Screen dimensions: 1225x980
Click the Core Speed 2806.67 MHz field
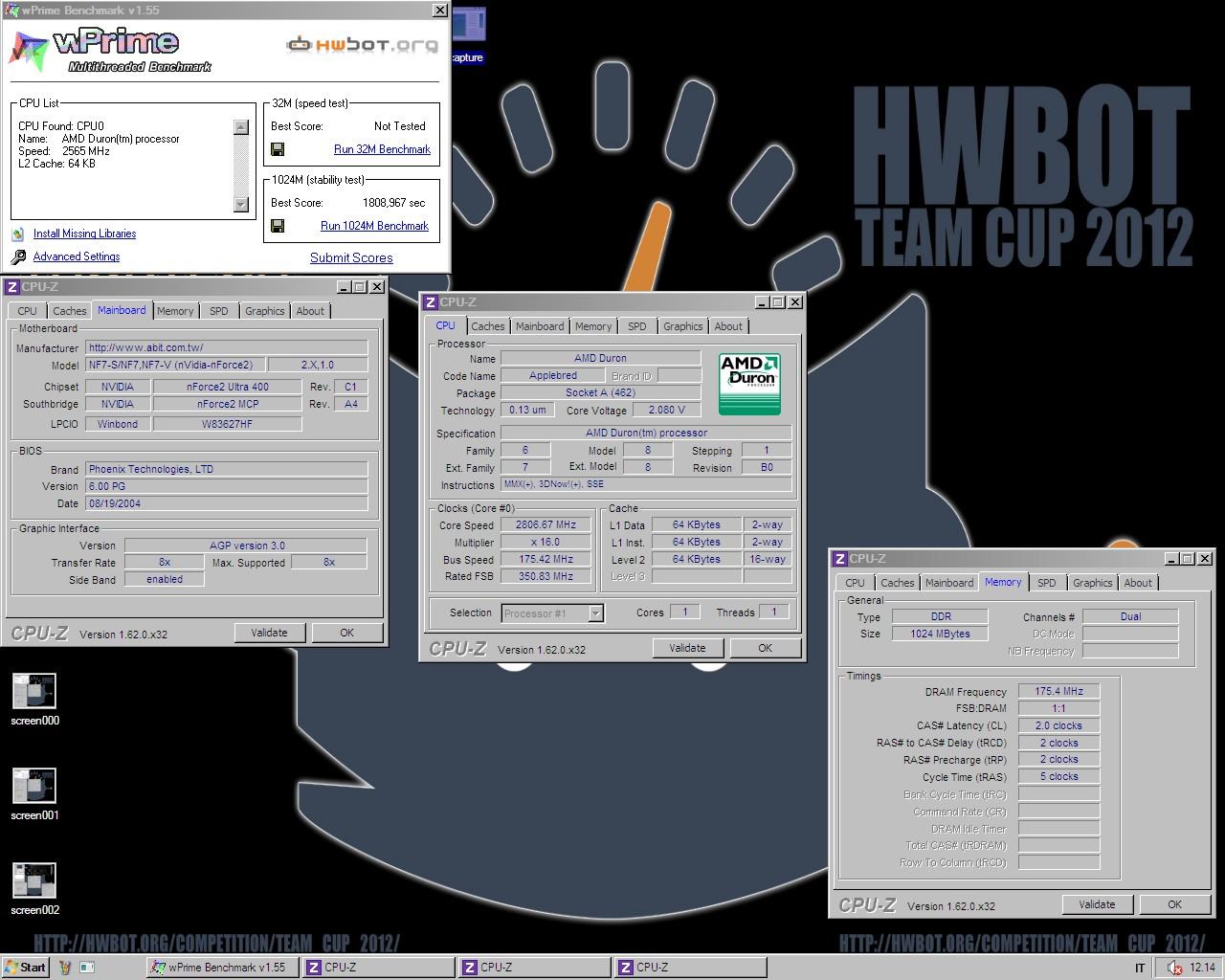tap(546, 525)
